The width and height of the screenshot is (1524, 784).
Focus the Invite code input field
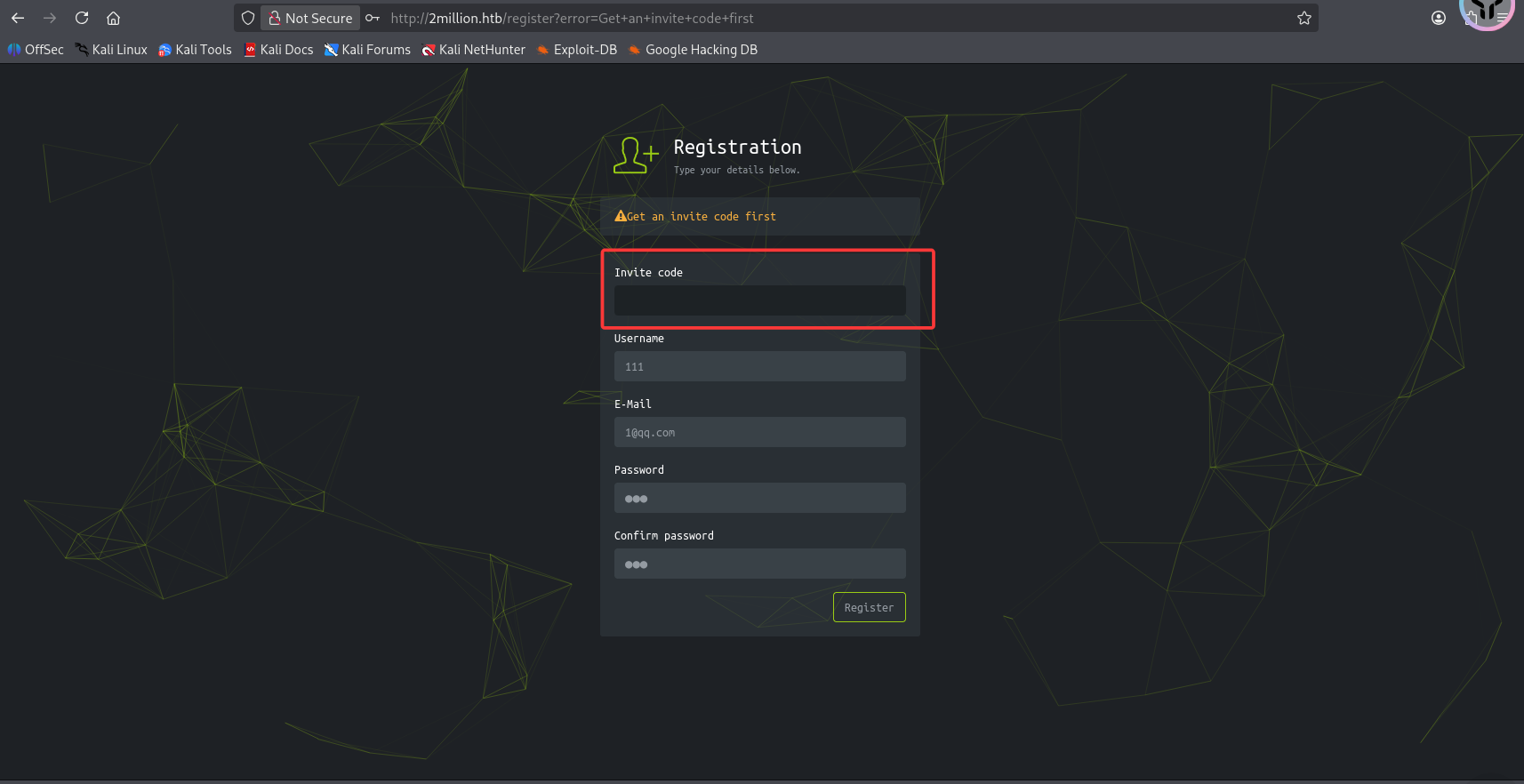coord(759,300)
